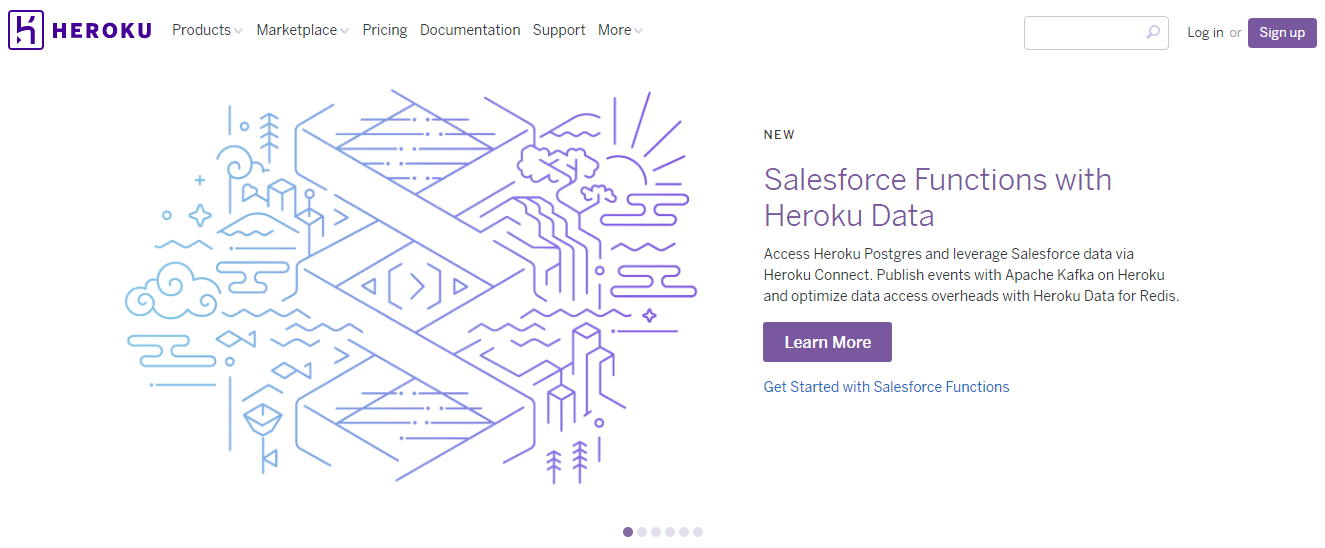Expand the More navigation menu
This screenshot has height=548, width=1325.
(620, 30)
